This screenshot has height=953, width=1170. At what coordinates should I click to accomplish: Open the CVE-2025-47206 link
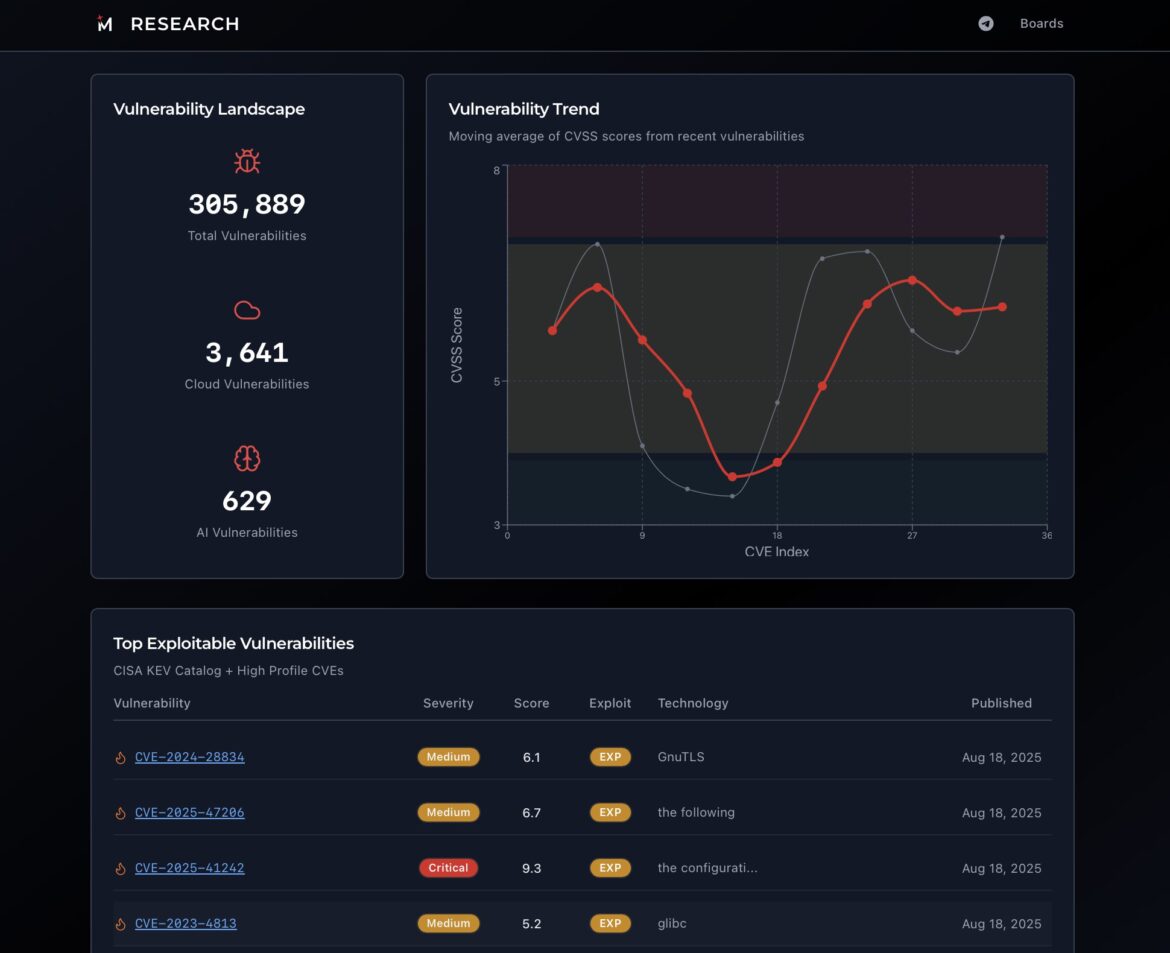[189, 813]
